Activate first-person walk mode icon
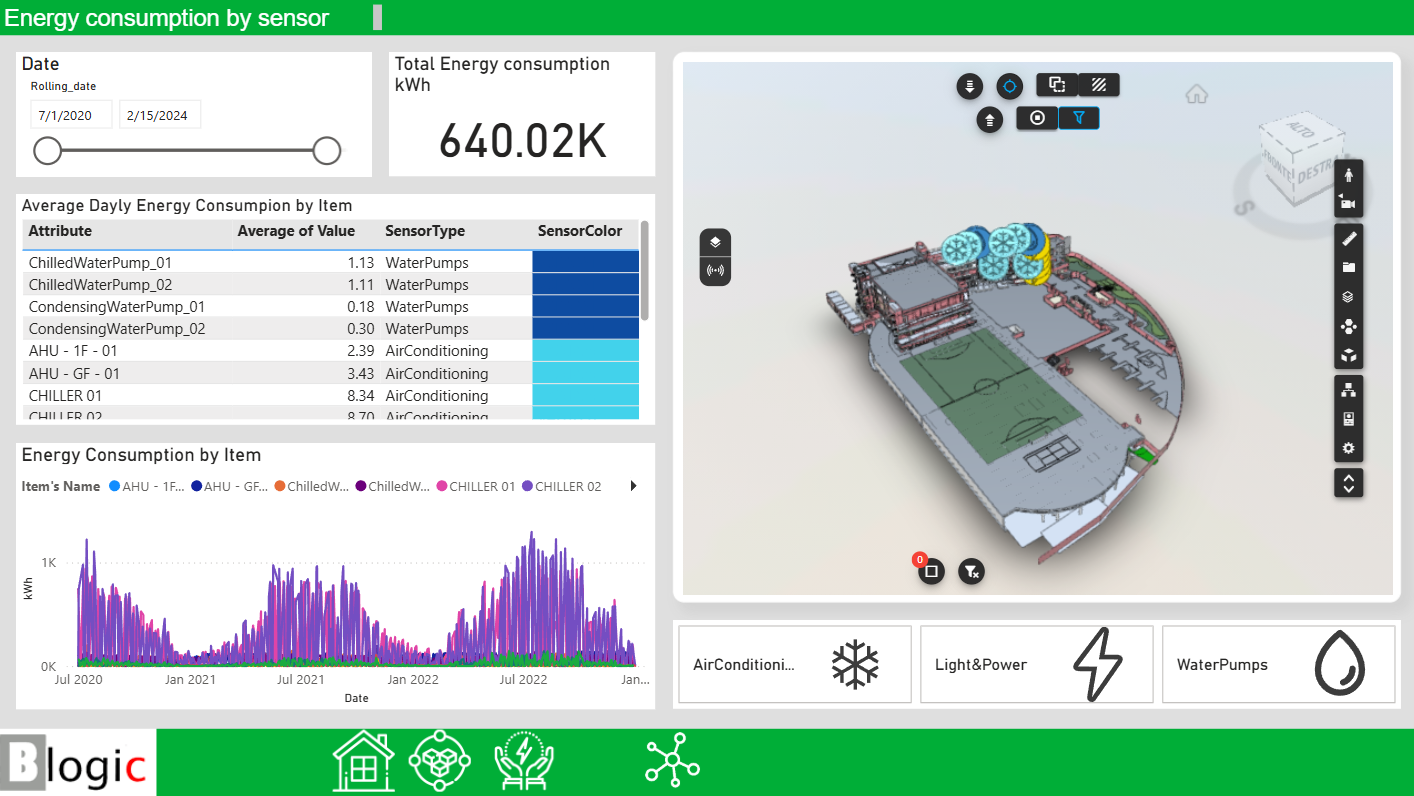Image resolution: width=1414 pixels, height=796 pixels. [x=1348, y=175]
